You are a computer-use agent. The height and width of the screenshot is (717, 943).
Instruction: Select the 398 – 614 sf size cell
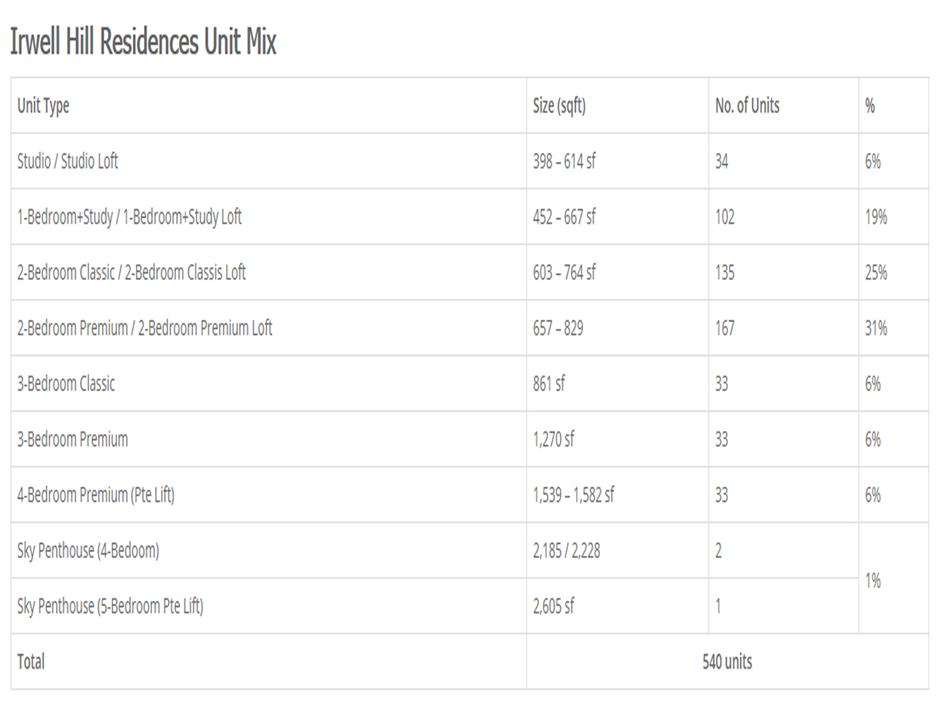[564, 161]
